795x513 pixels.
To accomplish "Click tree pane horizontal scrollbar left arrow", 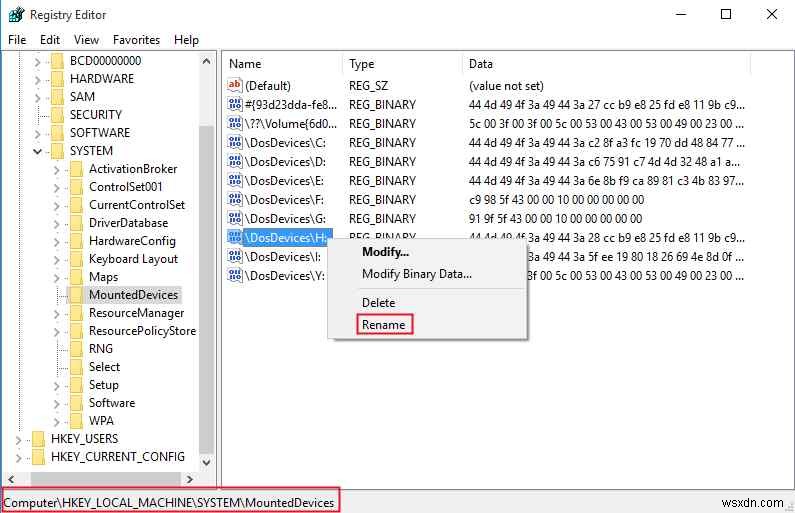I will click(x=11, y=479).
